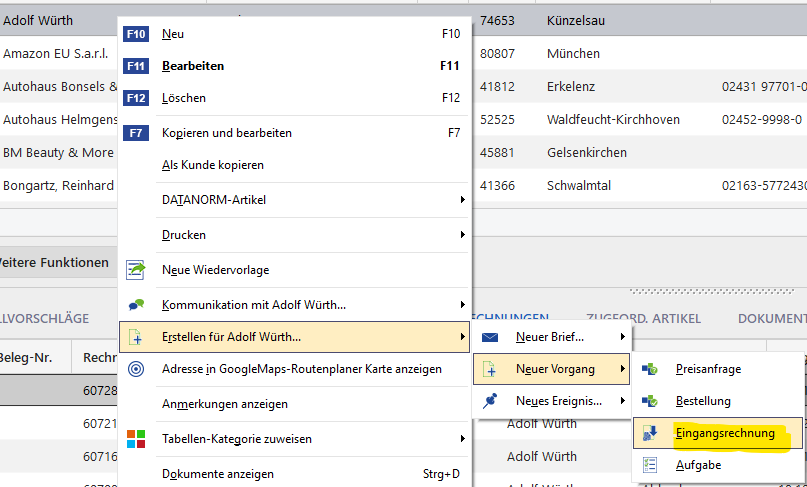Open the DATANORM-Artikel menu entry
The image size is (807, 487).
point(294,200)
